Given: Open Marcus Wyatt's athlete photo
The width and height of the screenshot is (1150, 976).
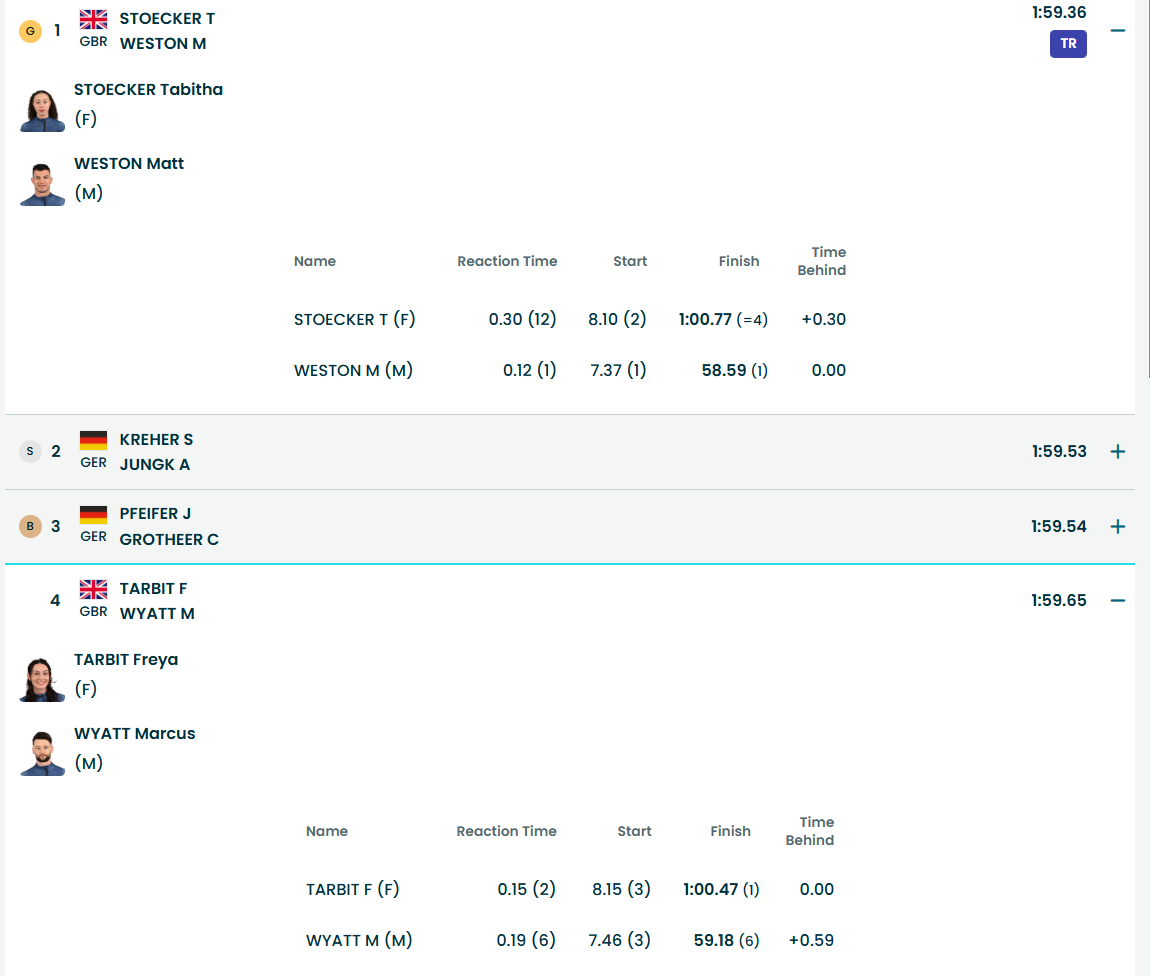Looking at the screenshot, I should click(x=42, y=754).
